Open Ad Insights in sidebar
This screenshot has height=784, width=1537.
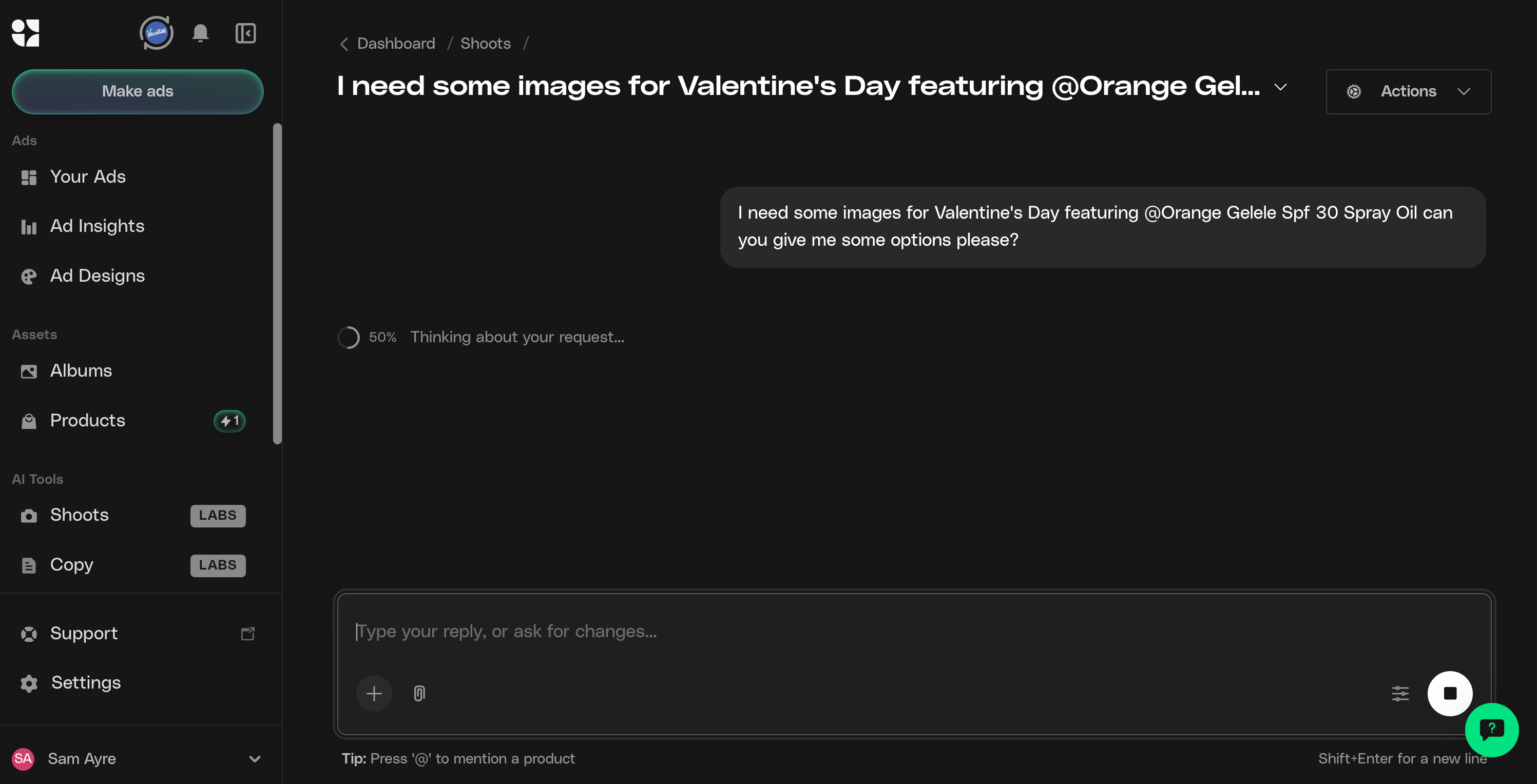coord(97,226)
